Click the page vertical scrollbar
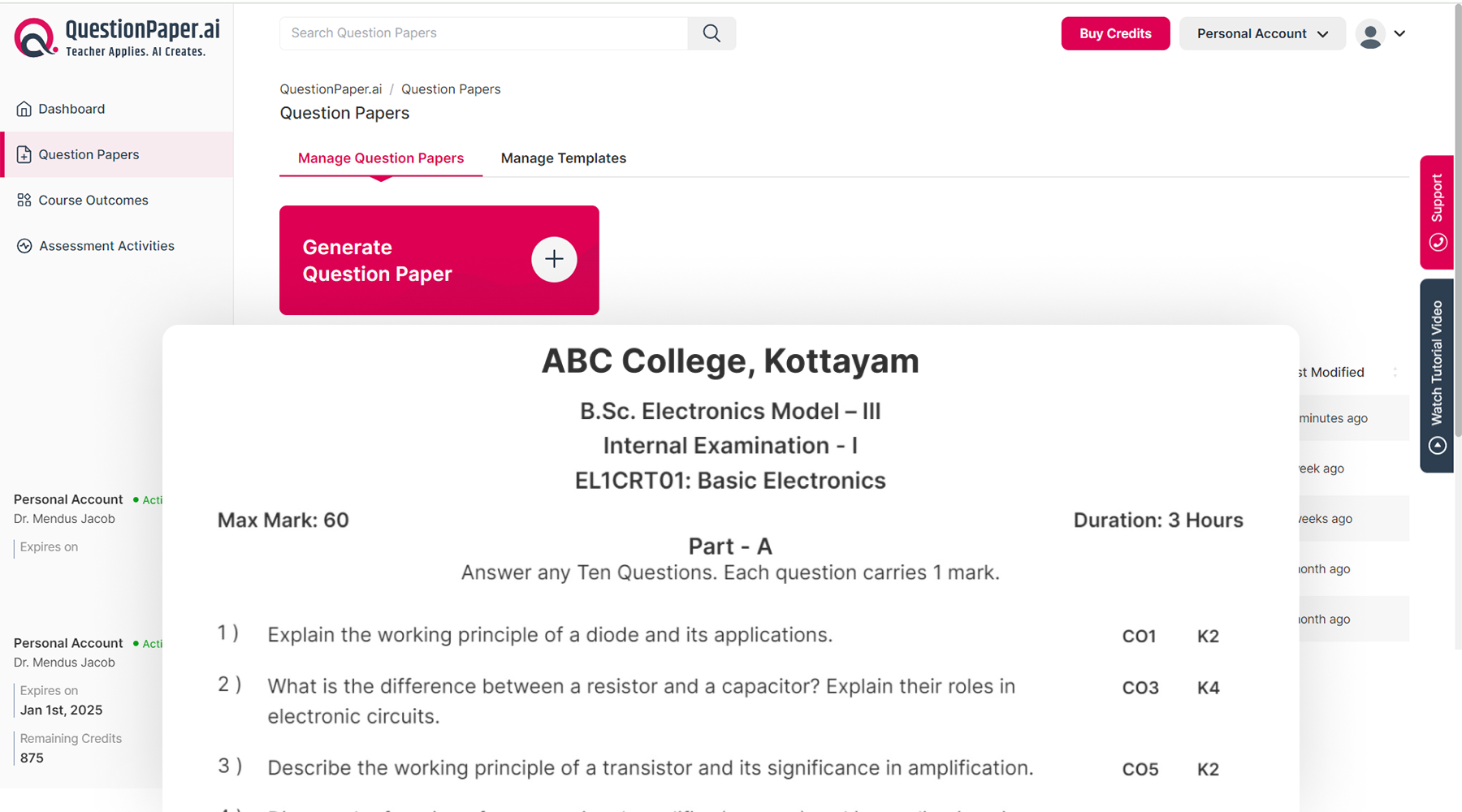Image resolution: width=1462 pixels, height=812 pixels. 1457,244
